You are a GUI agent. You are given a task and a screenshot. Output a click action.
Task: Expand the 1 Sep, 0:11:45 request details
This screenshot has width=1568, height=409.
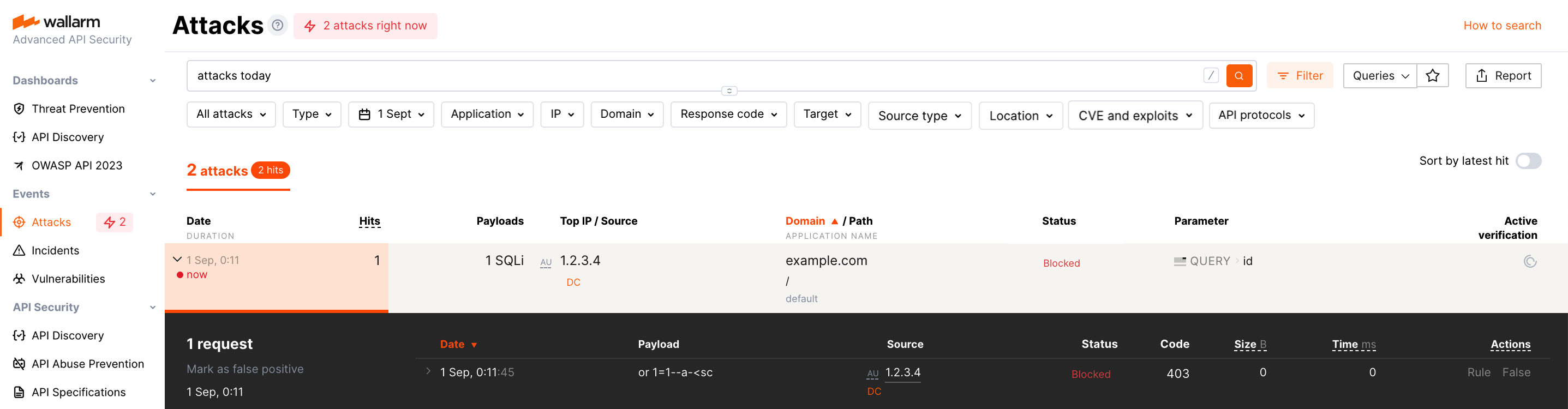click(428, 371)
